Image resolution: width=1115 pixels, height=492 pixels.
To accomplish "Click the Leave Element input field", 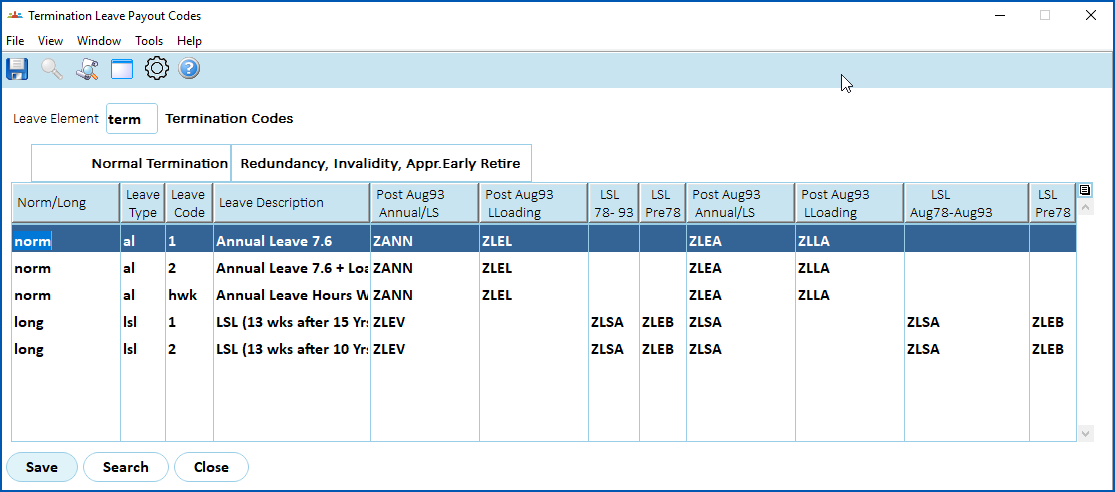I will [132, 119].
